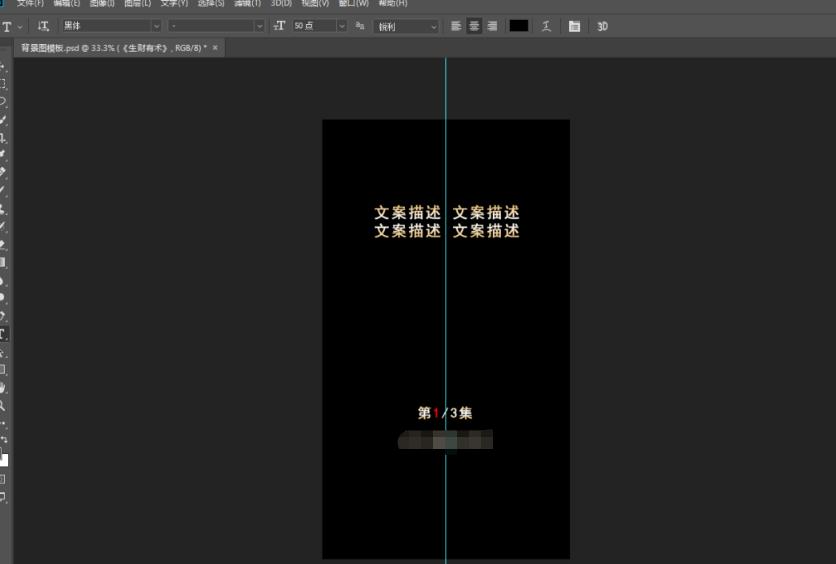Select the Eyedropper tool

[3, 155]
